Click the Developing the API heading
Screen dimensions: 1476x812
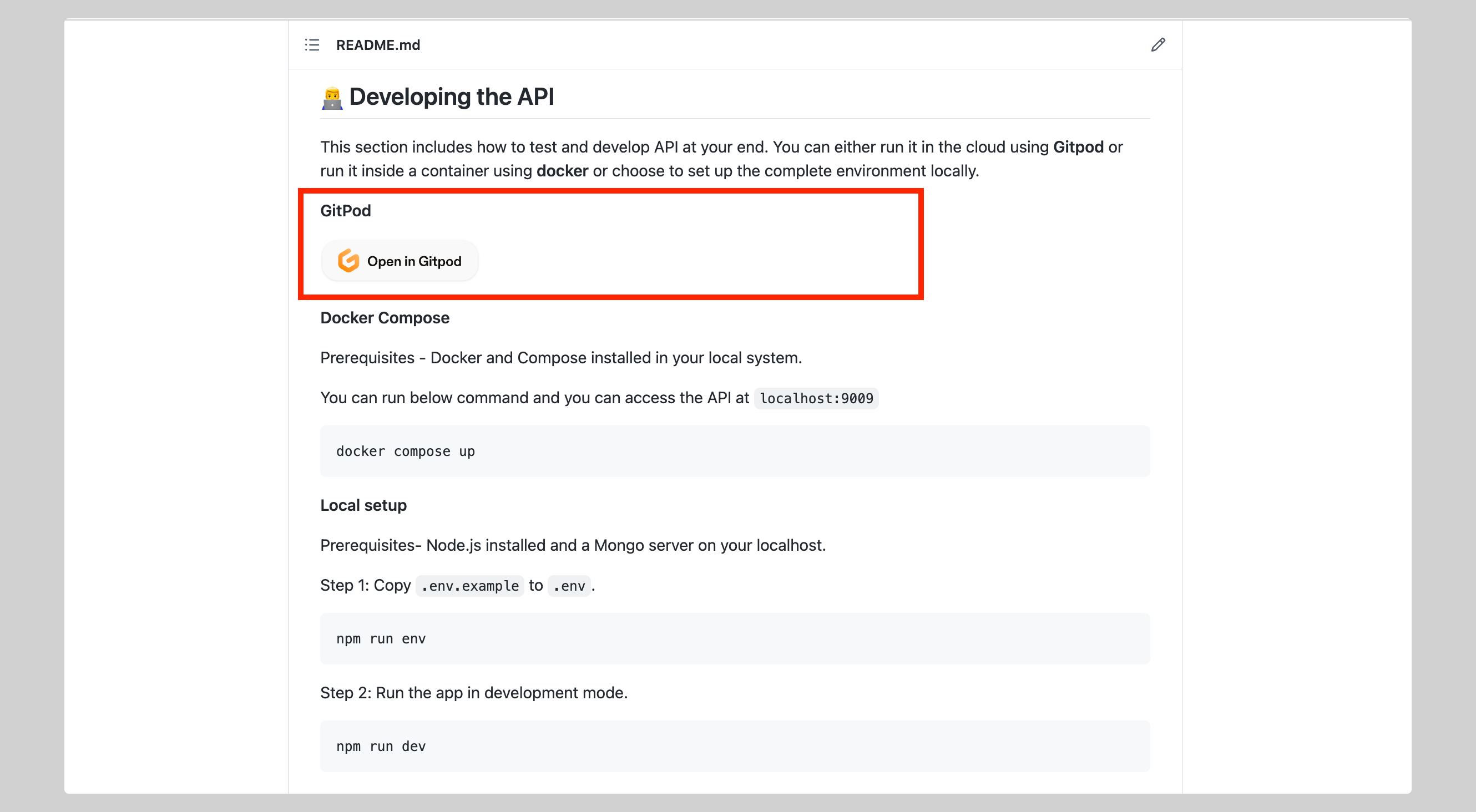click(x=452, y=97)
